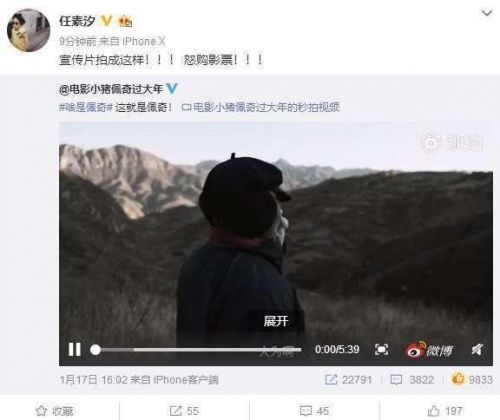Open the repost tab showing 55

(x=184, y=411)
